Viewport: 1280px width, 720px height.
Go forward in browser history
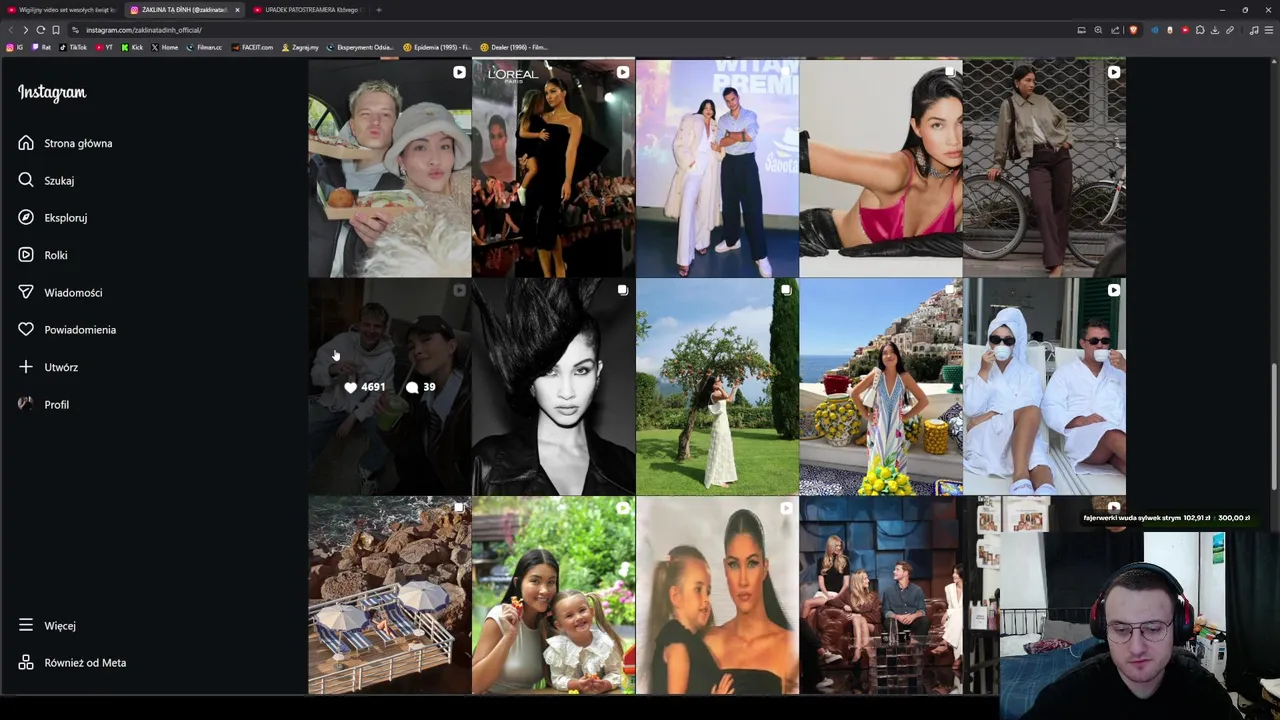(x=25, y=30)
